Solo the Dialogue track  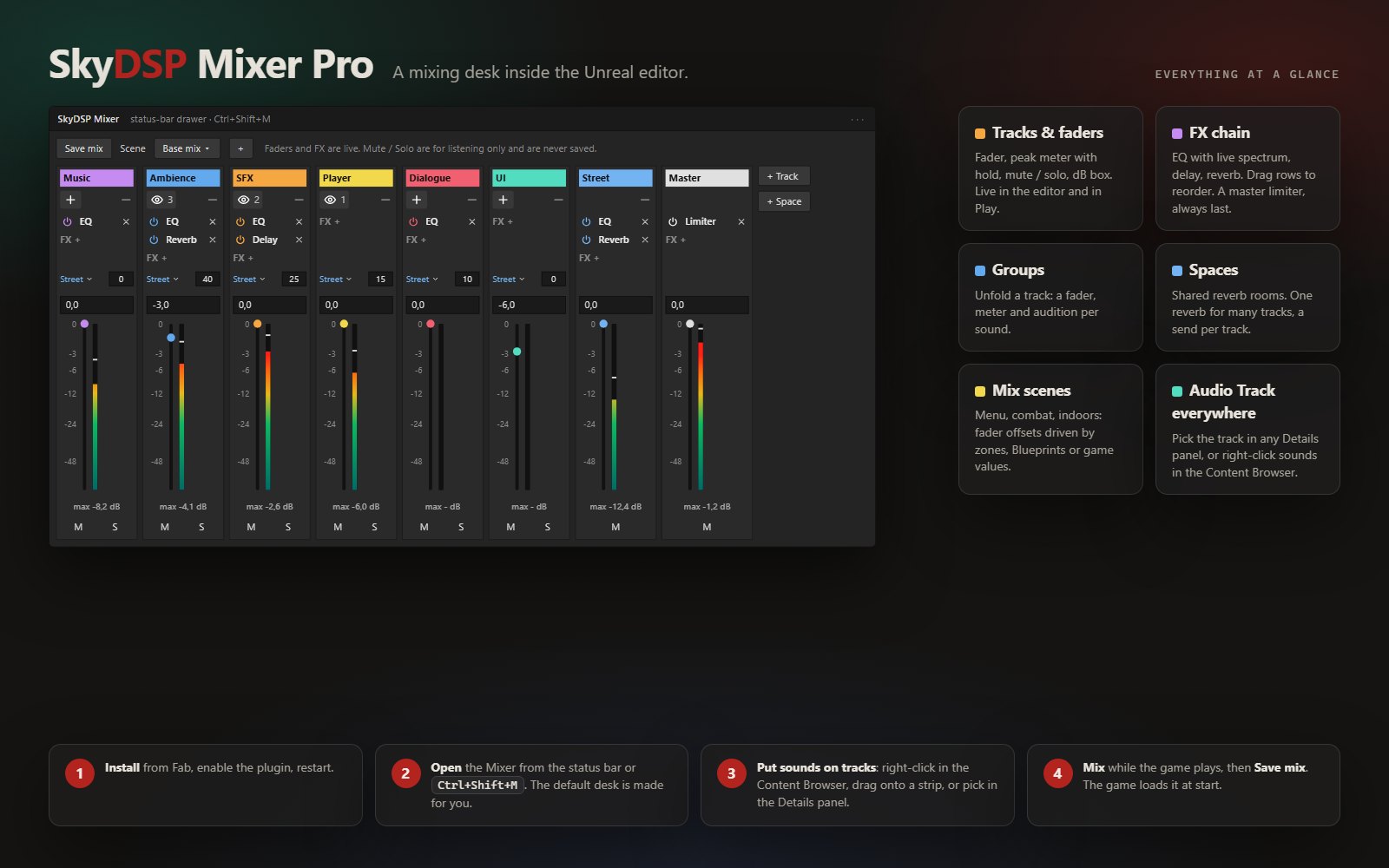tap(461, 527)
